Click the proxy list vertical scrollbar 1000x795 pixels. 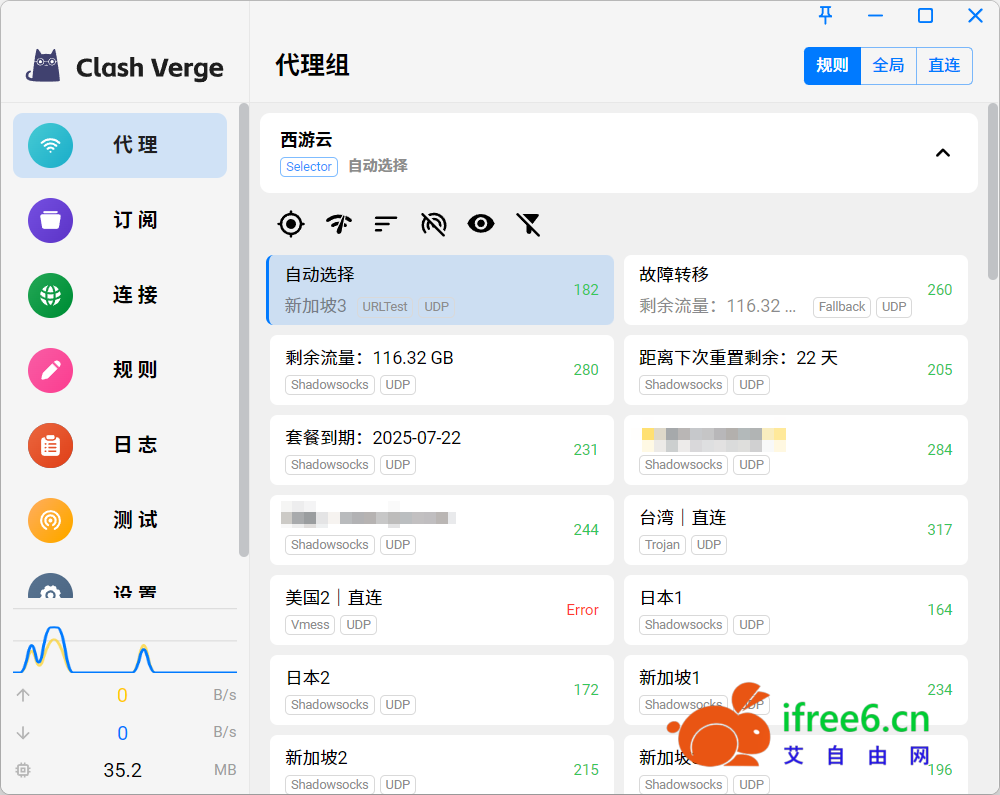(992, 190)
